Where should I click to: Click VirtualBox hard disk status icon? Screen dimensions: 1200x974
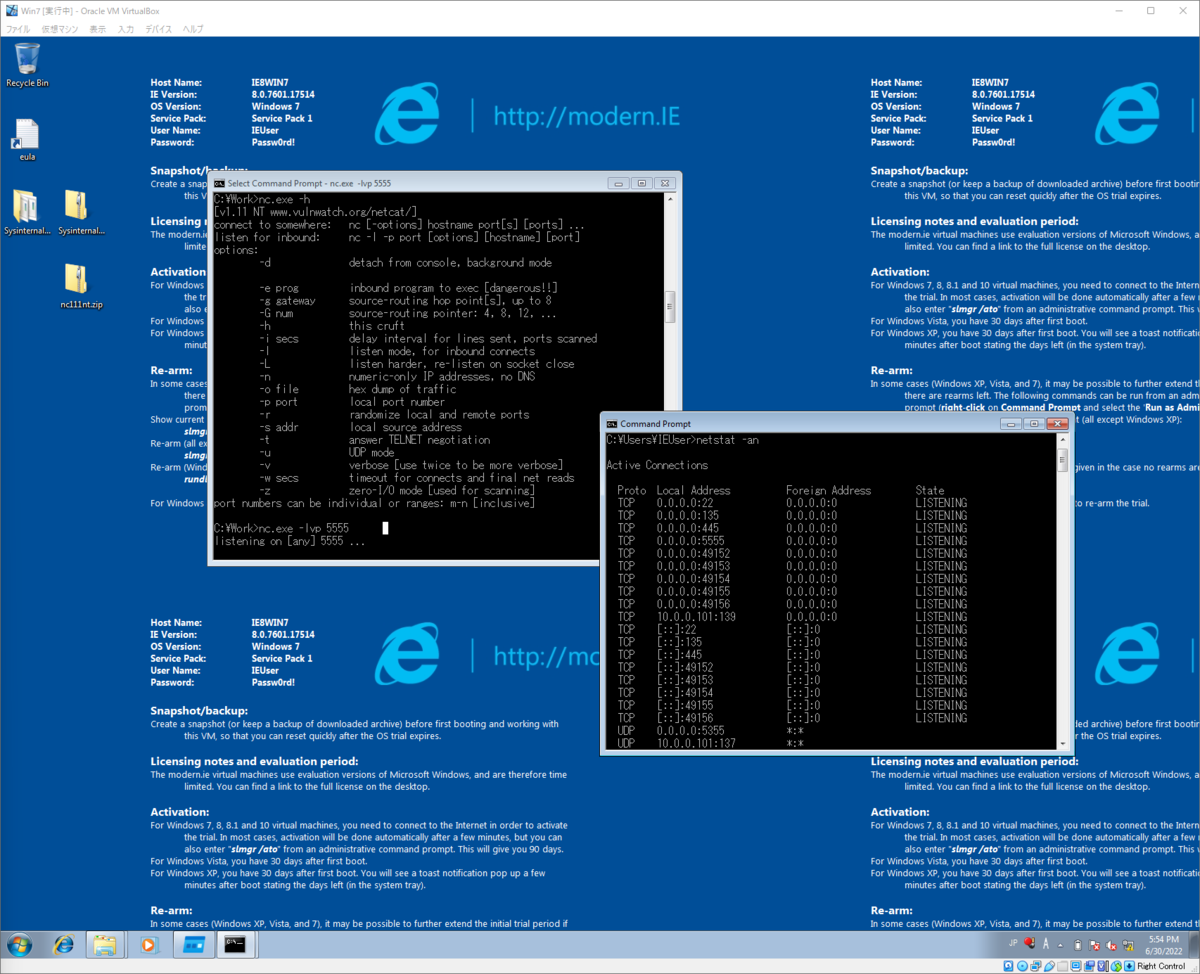coord(1008,966)
